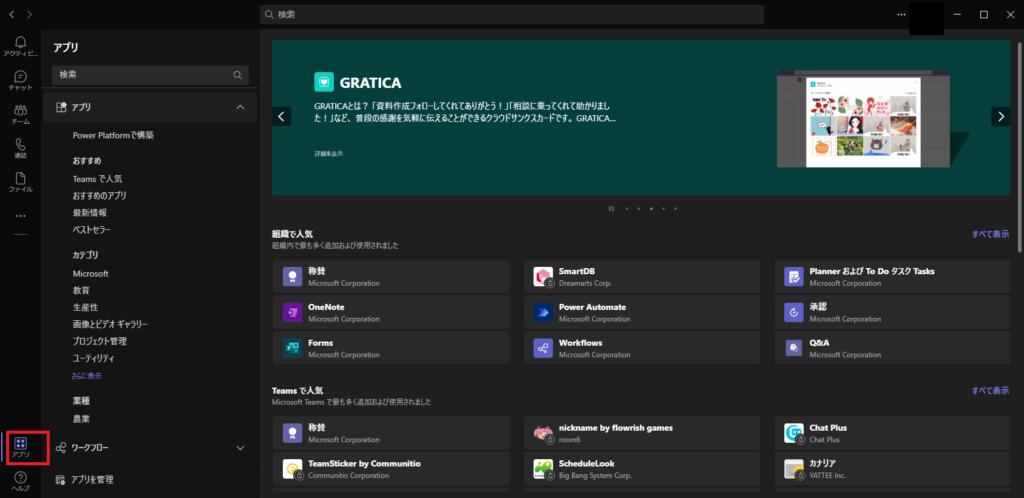Click すべて表示 for 組織で人気

pos(990,234)
